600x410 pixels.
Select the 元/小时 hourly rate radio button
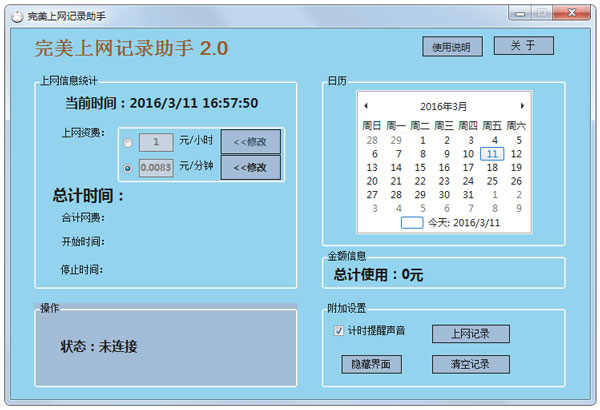(128, 143)
